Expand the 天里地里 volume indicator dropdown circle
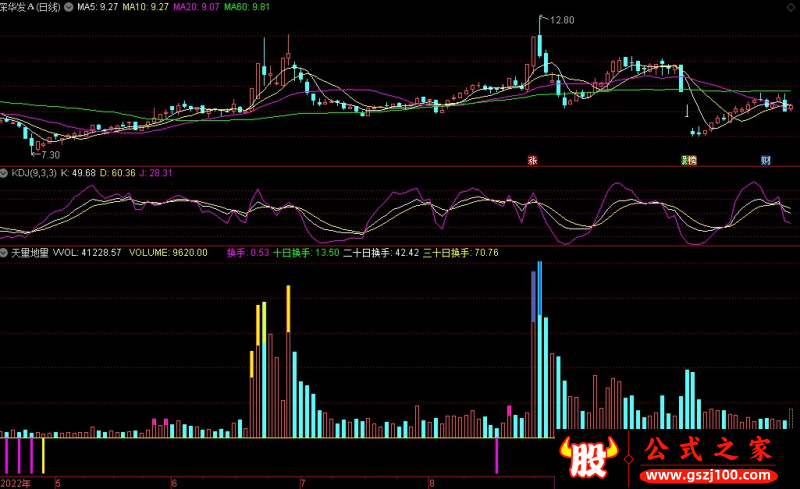Image resolution: width=800 pixels, height=489 pixels. click(x=4, y=253)
